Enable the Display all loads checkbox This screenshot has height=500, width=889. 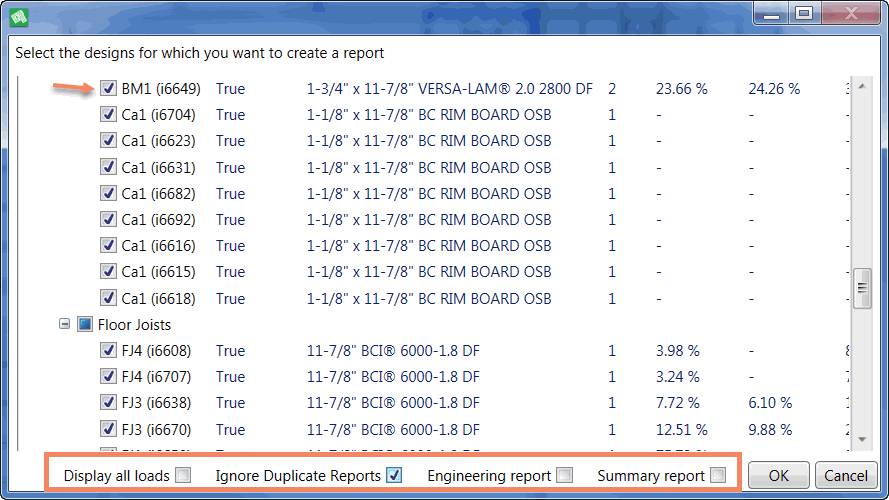point(183,475)
